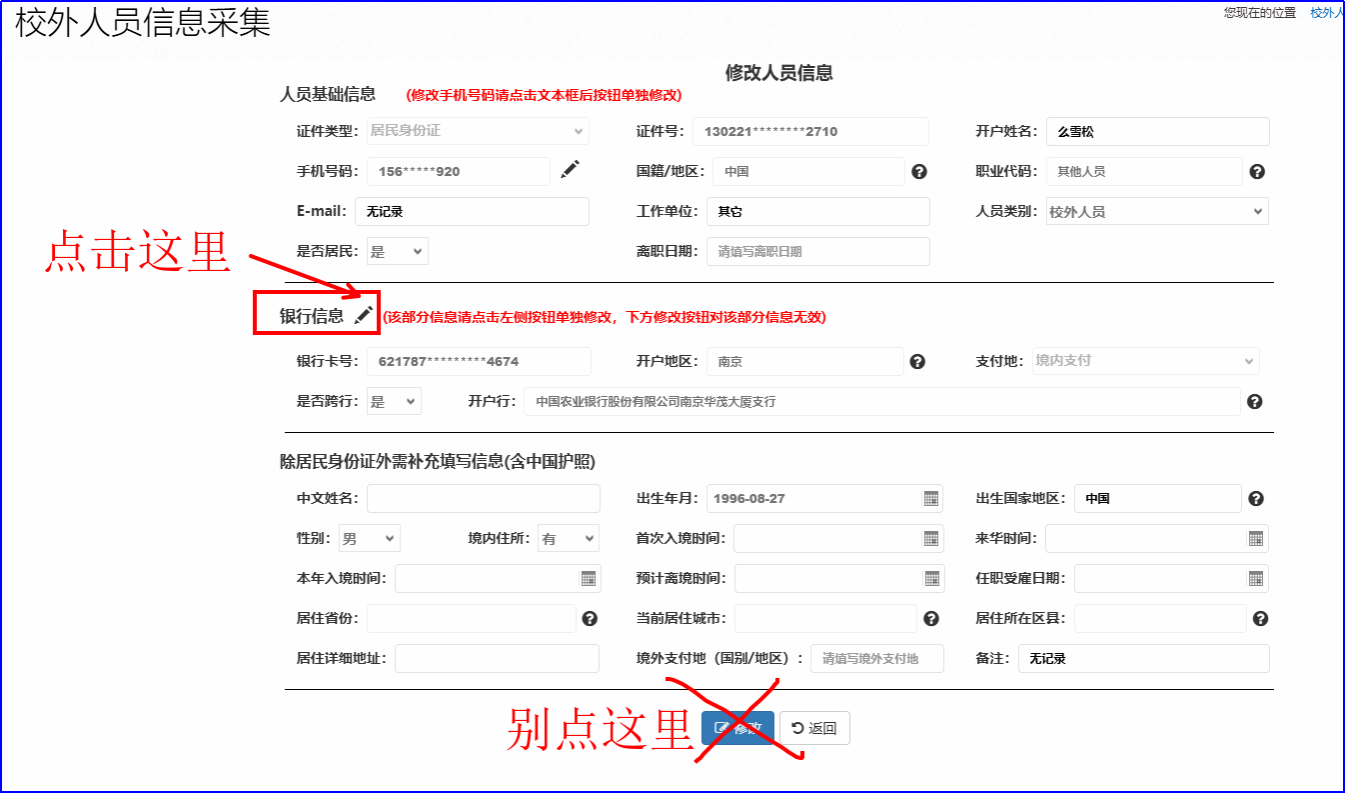The image size is (1346, 796).
Task: Click help icon beside 当前居住城市
Action: coord(931,619)
